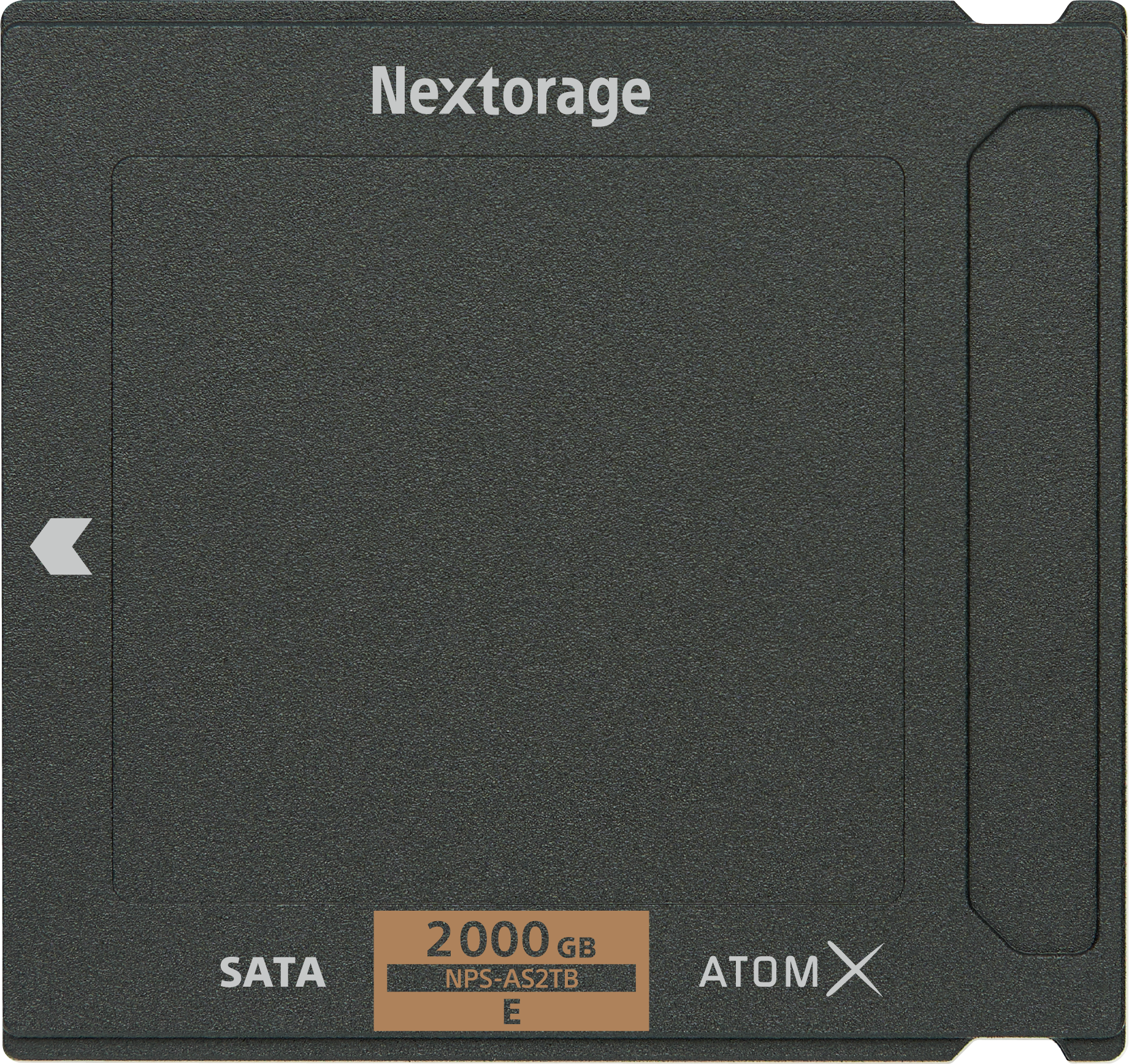Click the X symbol in AtomX logo
Screen dimensions: 1129x1064
click(854, 970)
